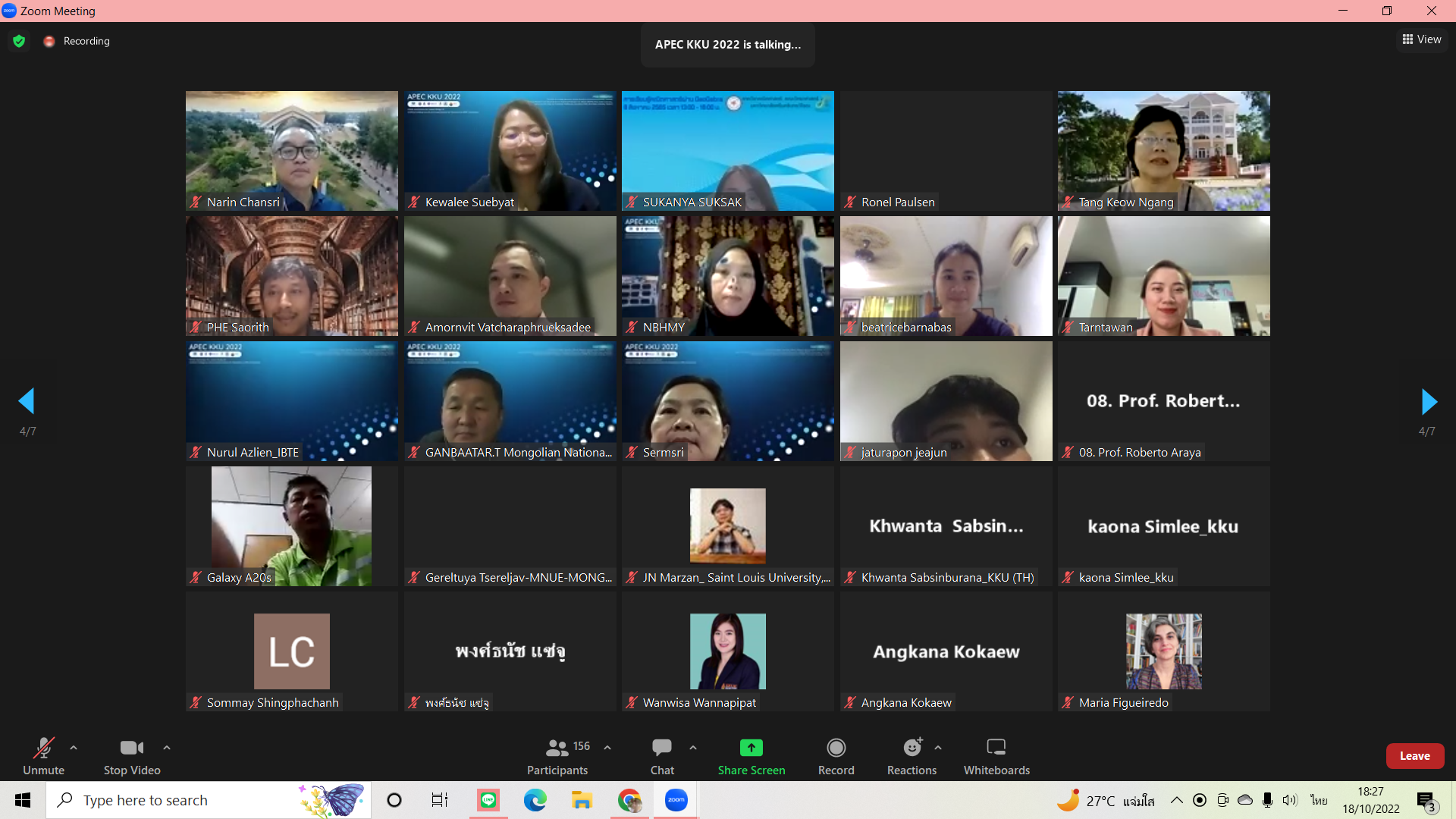The image size is (1456, 819).
Task: Expand the chevron next to Participants
Action: (607, 748)
